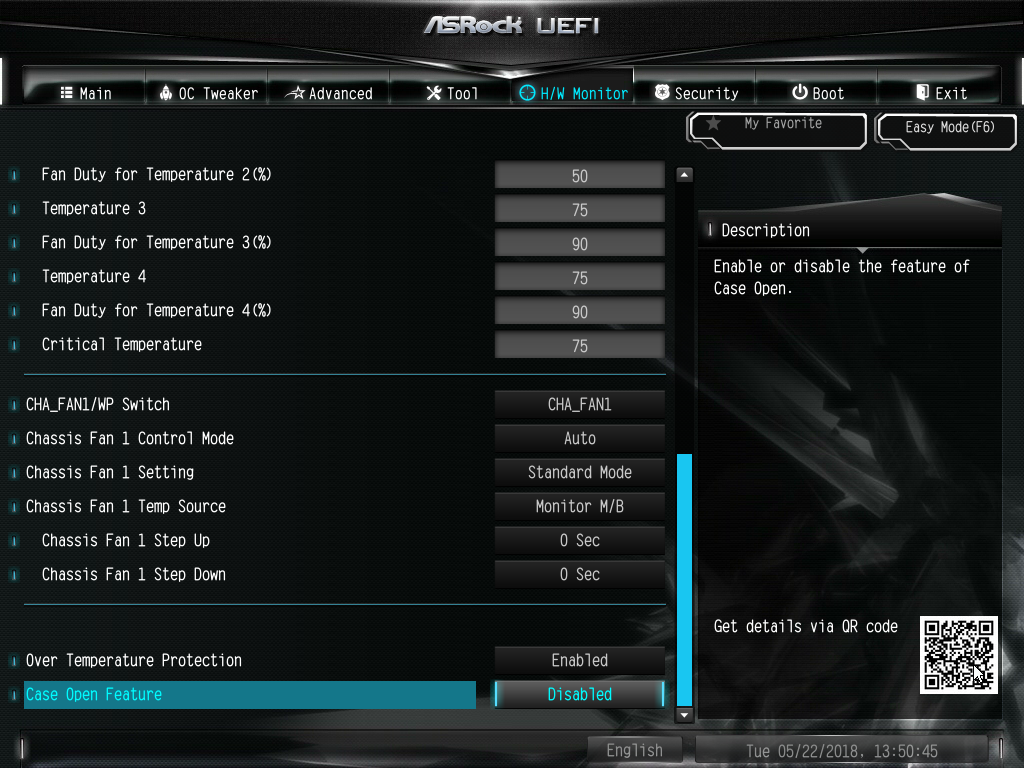This screenshot has height=768, width=1024.
Task: Open My Favorite panel
Action: [778, 129]
